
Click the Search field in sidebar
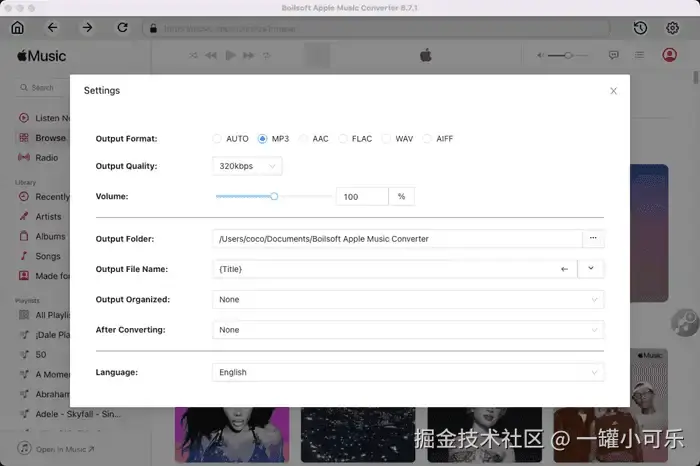(42, 88)
